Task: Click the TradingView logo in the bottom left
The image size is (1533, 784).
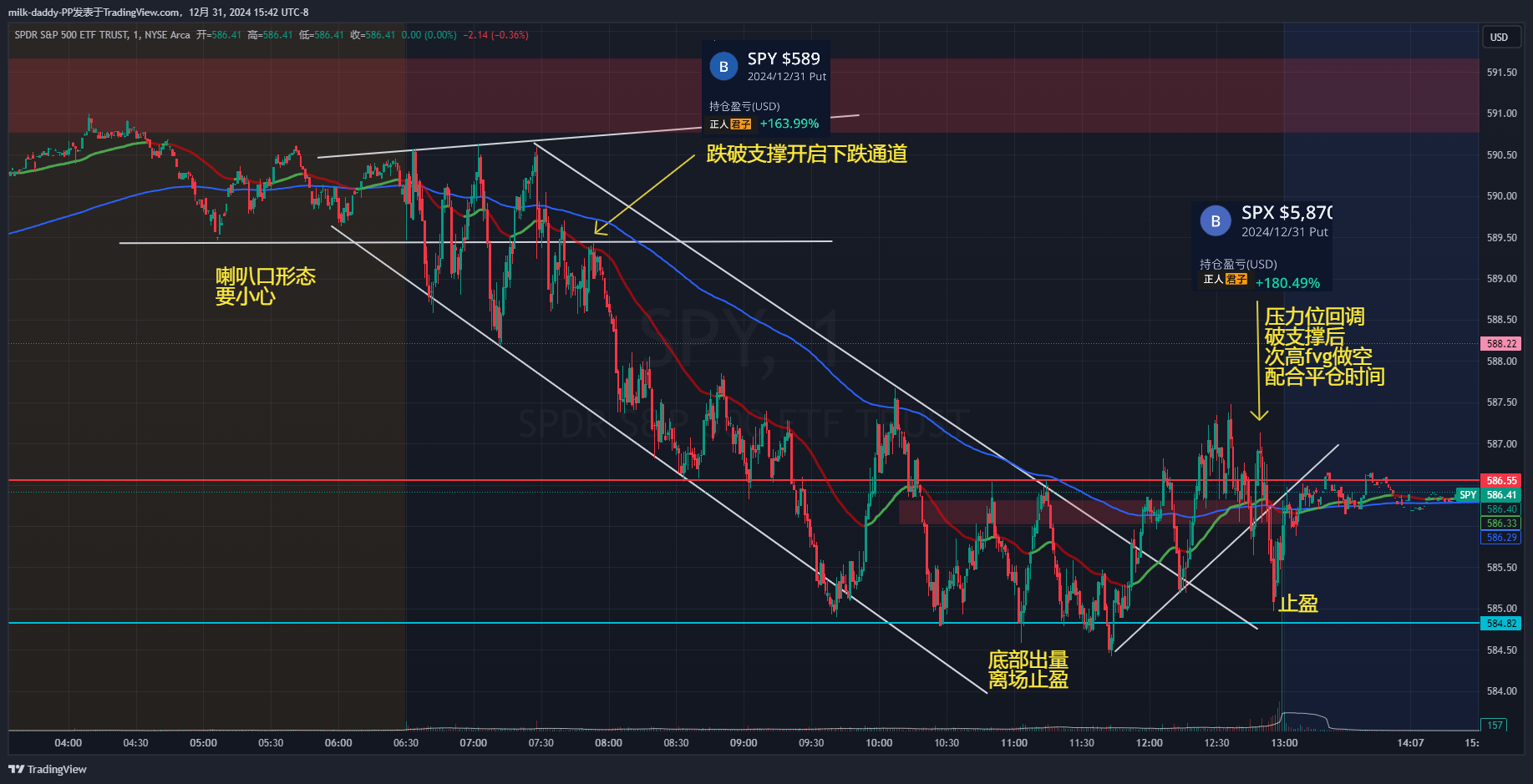Action: pos(15,769)
